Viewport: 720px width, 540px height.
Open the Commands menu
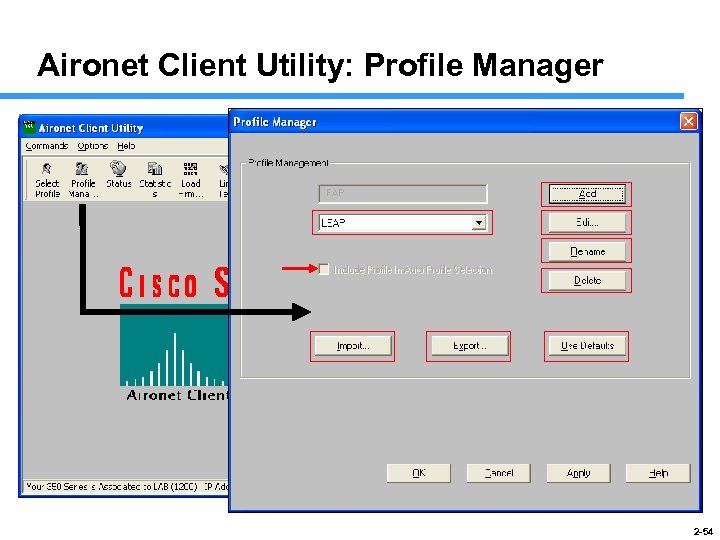tap(46, 146)
